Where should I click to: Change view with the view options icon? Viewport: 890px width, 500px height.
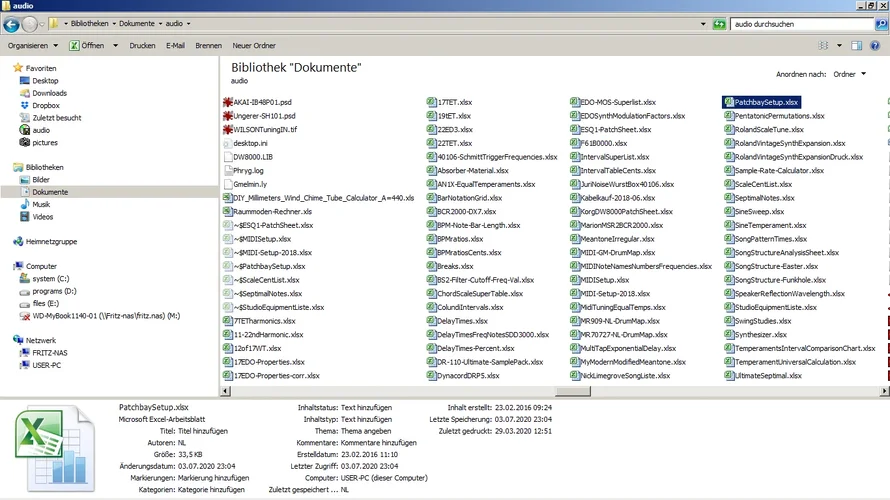click(823, 45)
